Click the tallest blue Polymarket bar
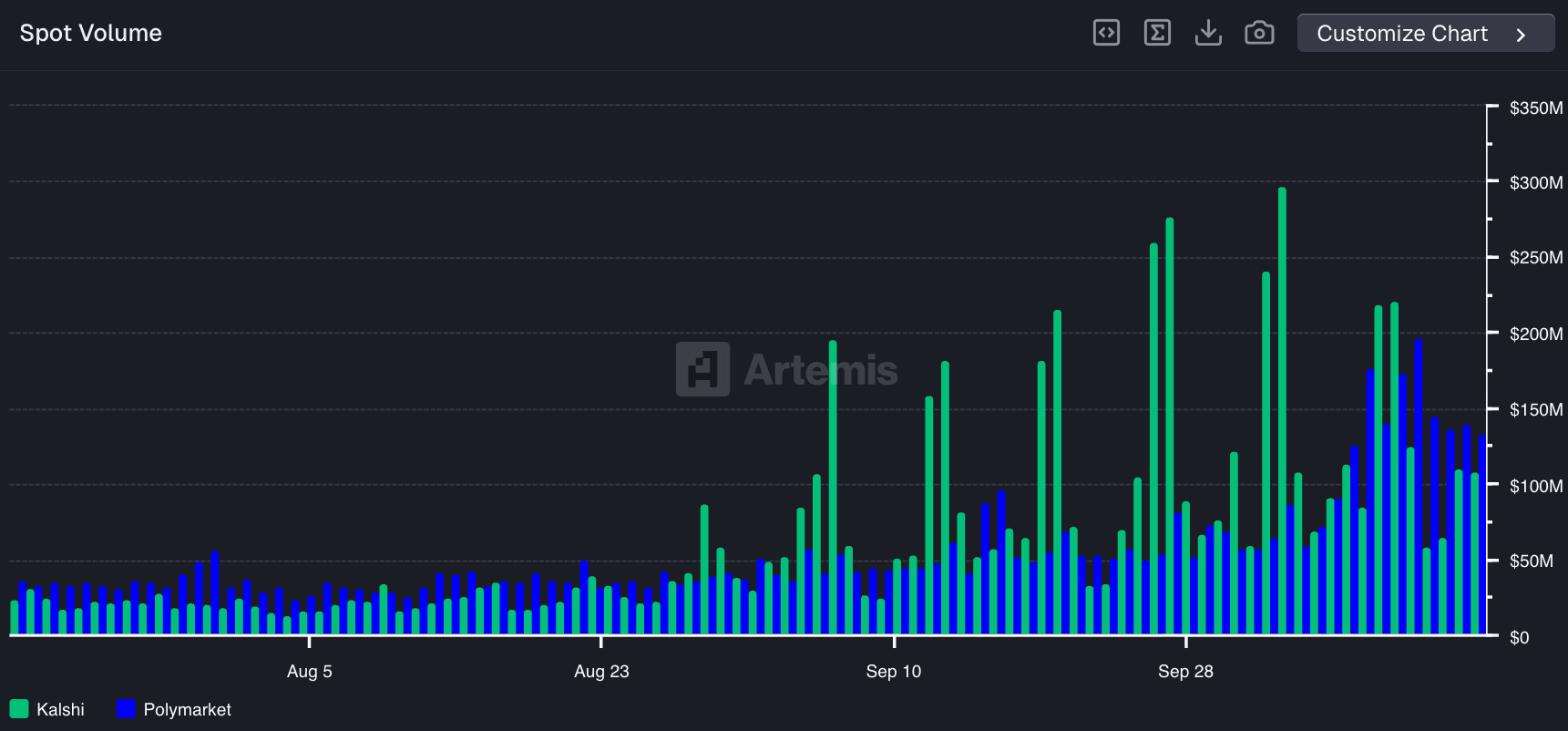Screen dimensions: 1568x731 pyautogui.click(x=1418, y=483)
